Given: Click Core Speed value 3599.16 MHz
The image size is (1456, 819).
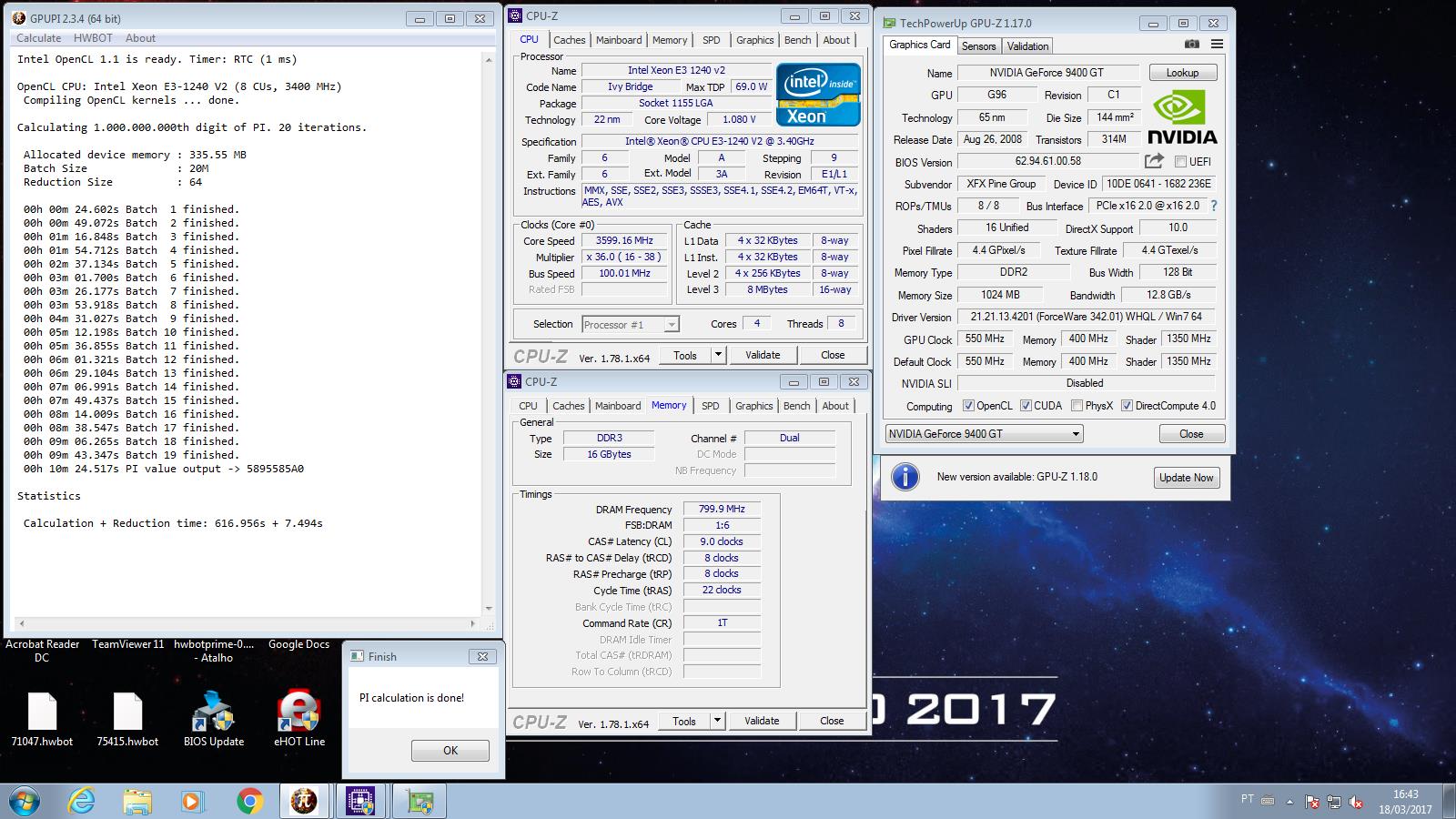Looking at the screenshot, I should point(624,241).
